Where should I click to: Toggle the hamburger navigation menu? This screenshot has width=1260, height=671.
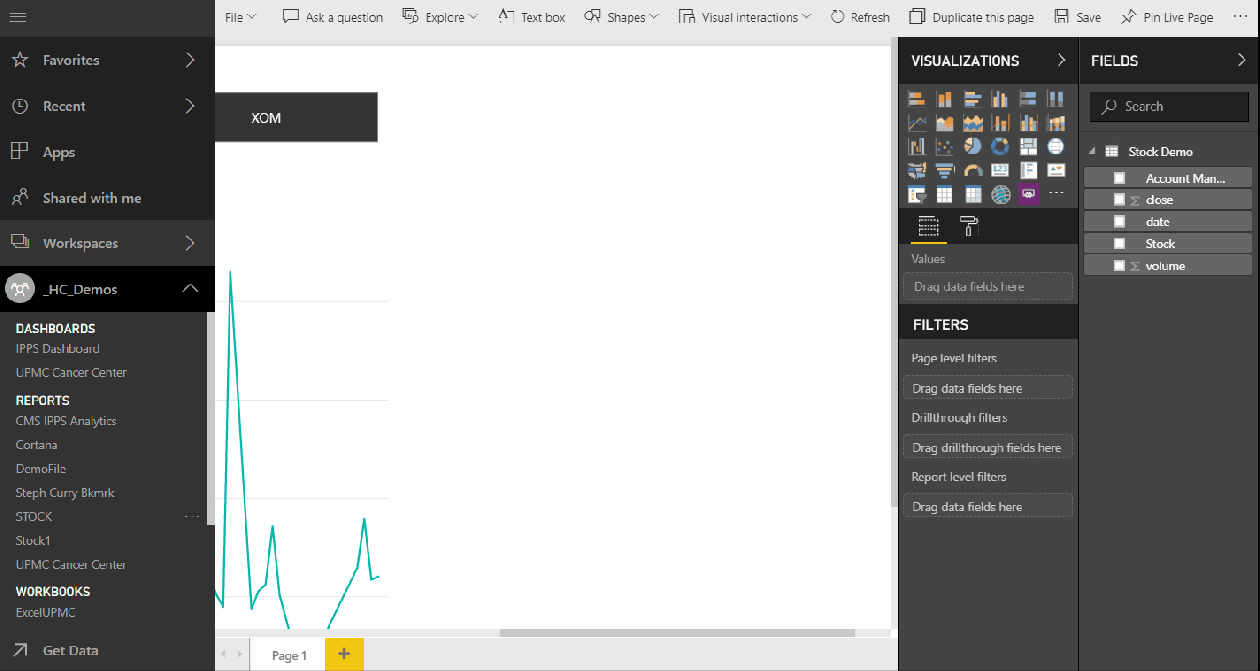[17, 17]
